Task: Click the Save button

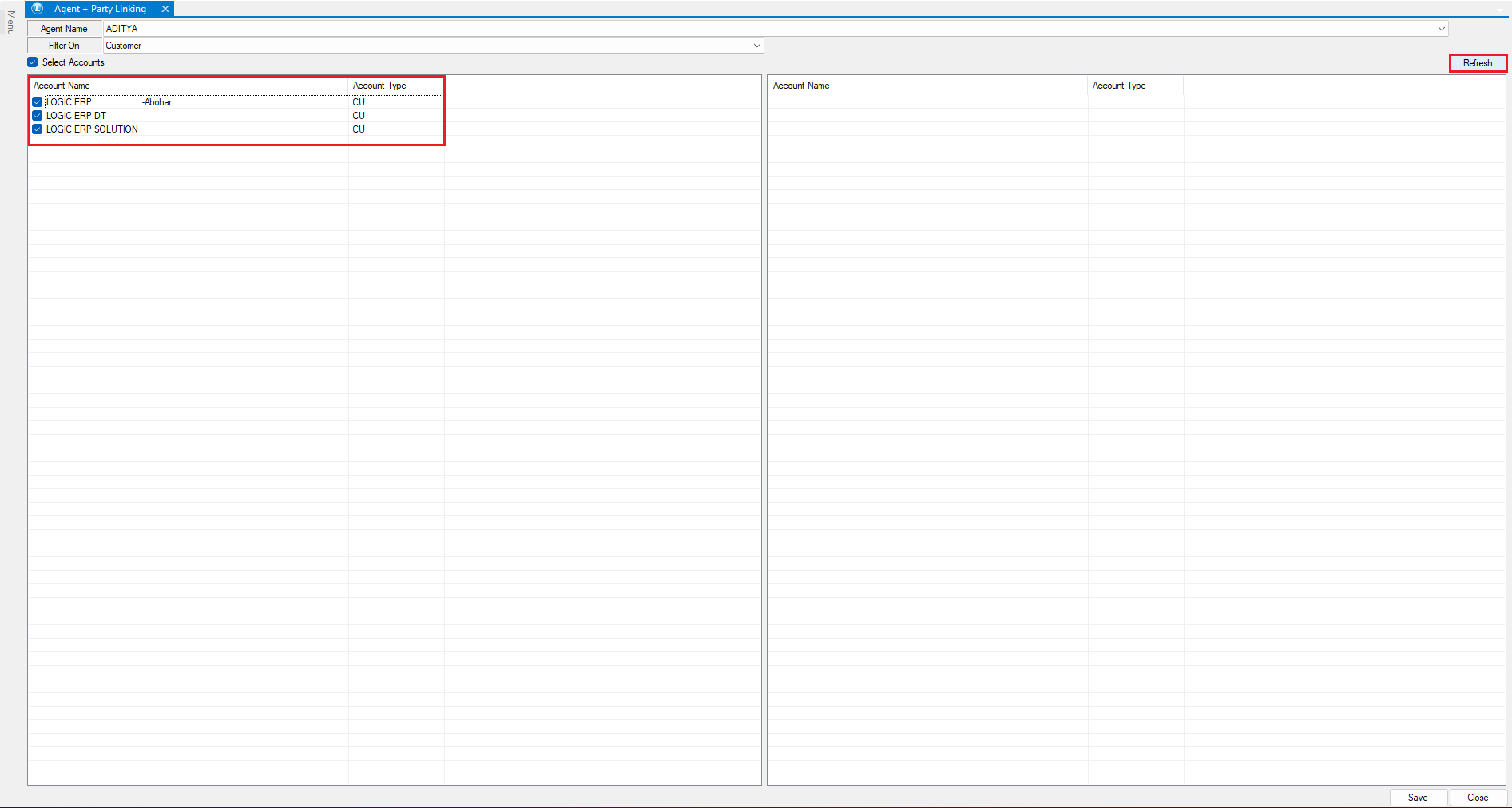Action: click(x=1418, y=798)
